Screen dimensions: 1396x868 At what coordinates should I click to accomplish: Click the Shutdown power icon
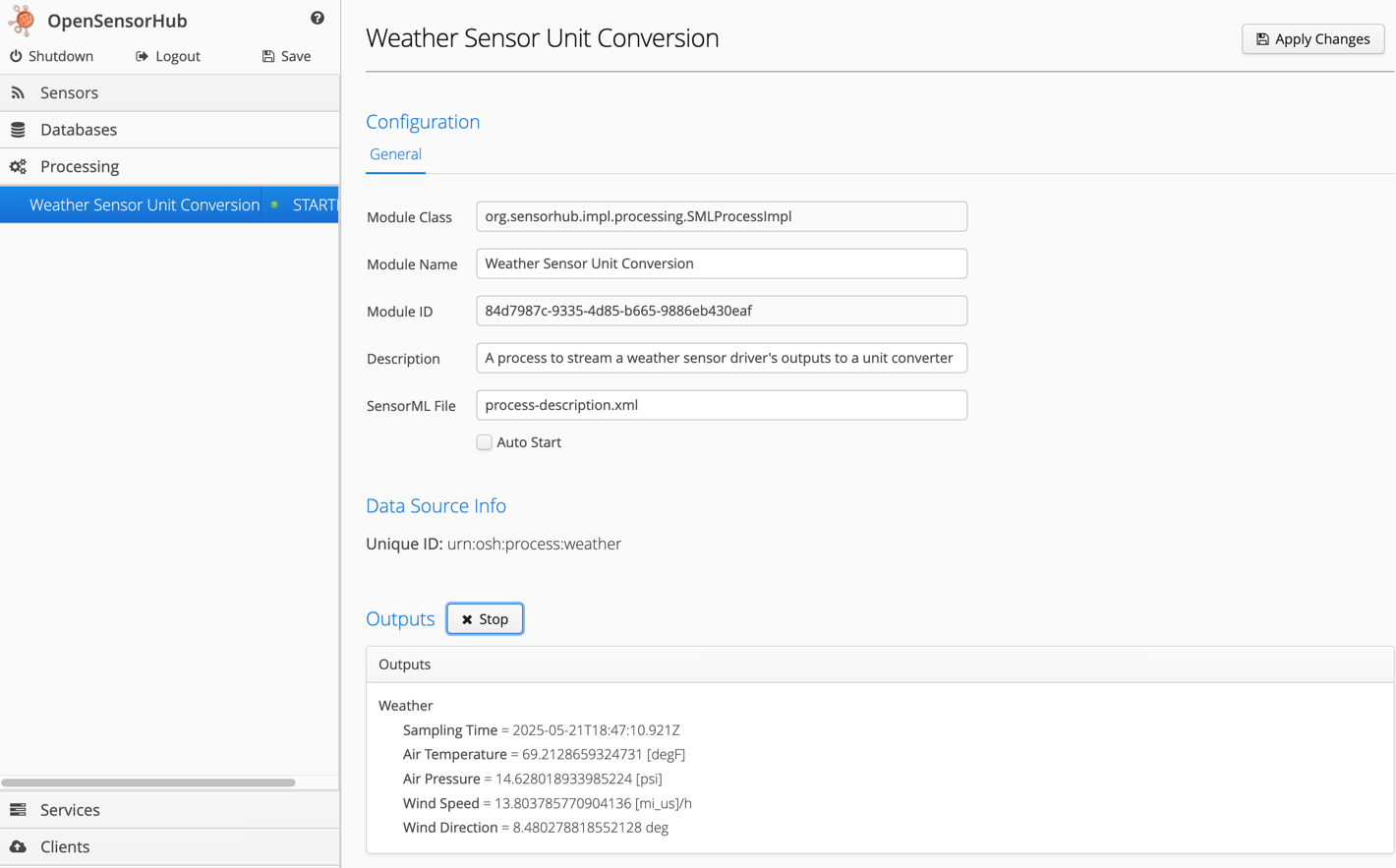[x=16, y=56]
